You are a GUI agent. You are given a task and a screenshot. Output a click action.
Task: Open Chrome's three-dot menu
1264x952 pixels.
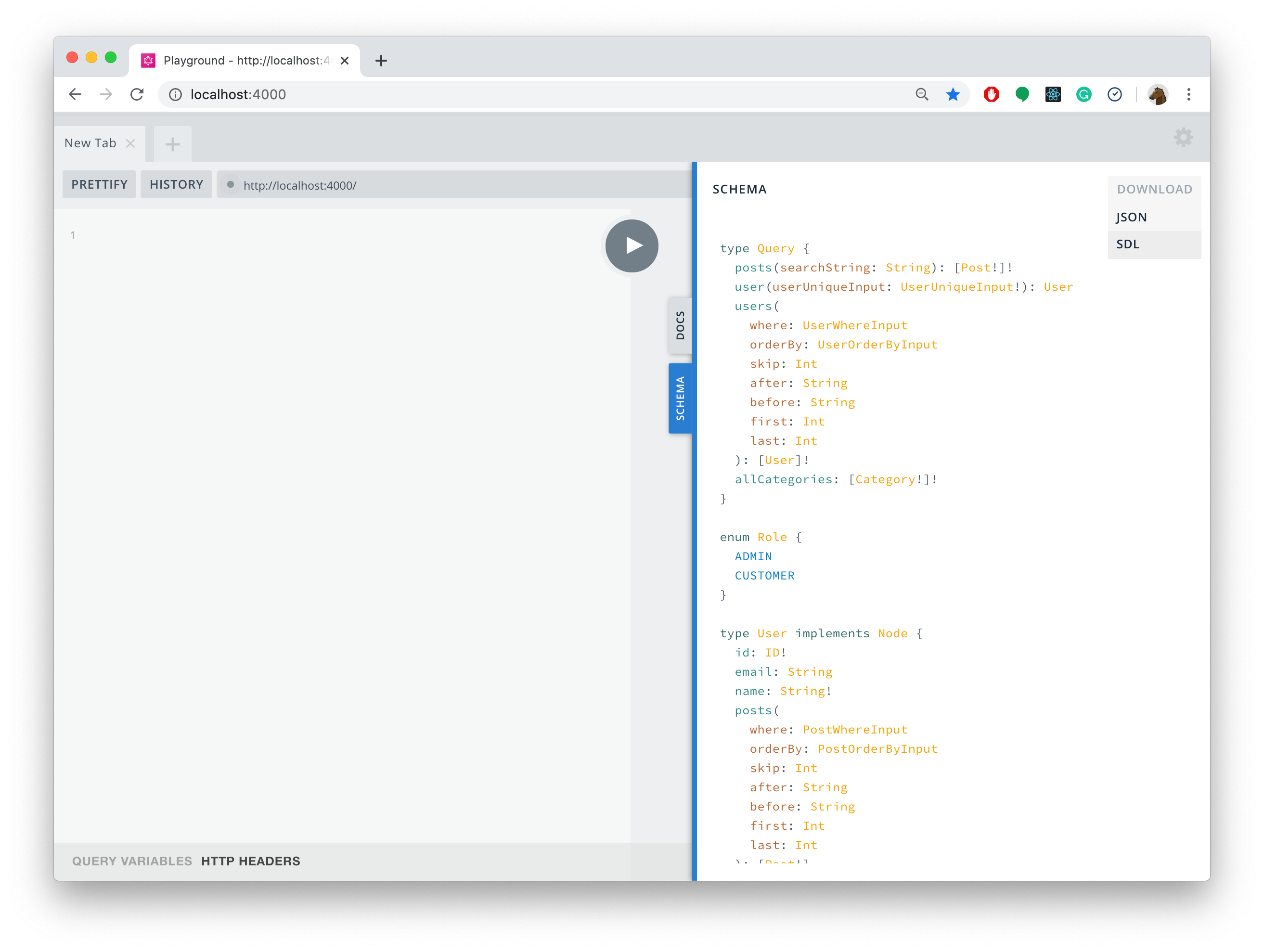[1189, 94]
